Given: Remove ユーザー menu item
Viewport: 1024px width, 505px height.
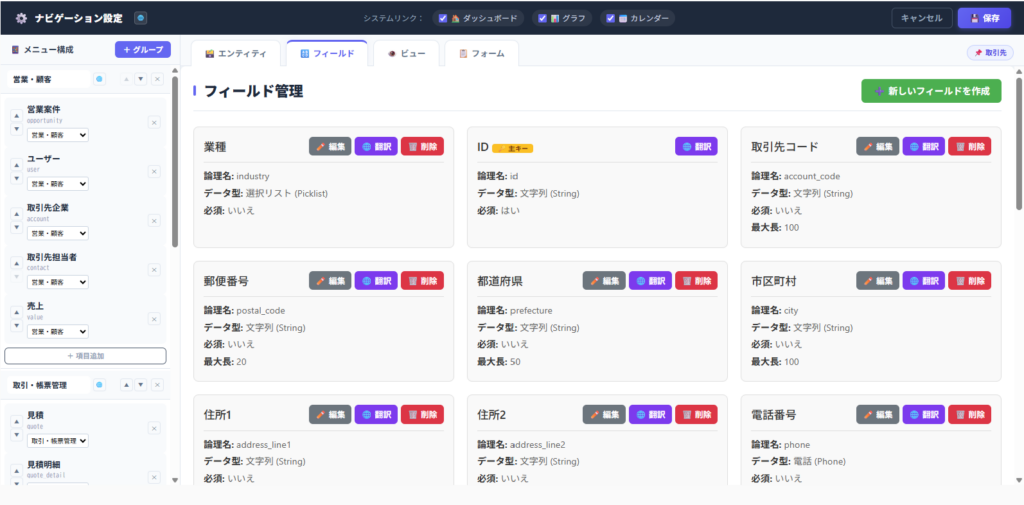Looking at the screenshot, I should pyautogui.click(x=154, y=171).
